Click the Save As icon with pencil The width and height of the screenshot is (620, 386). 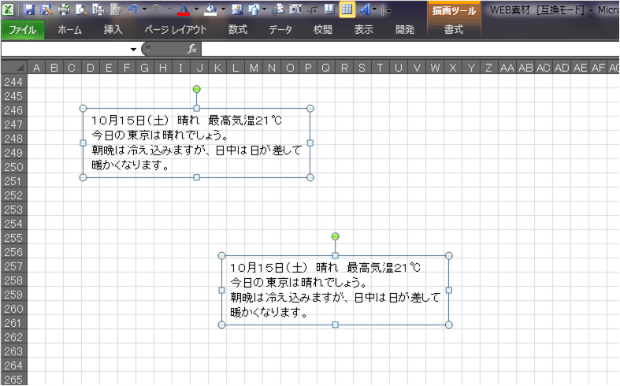46,9
